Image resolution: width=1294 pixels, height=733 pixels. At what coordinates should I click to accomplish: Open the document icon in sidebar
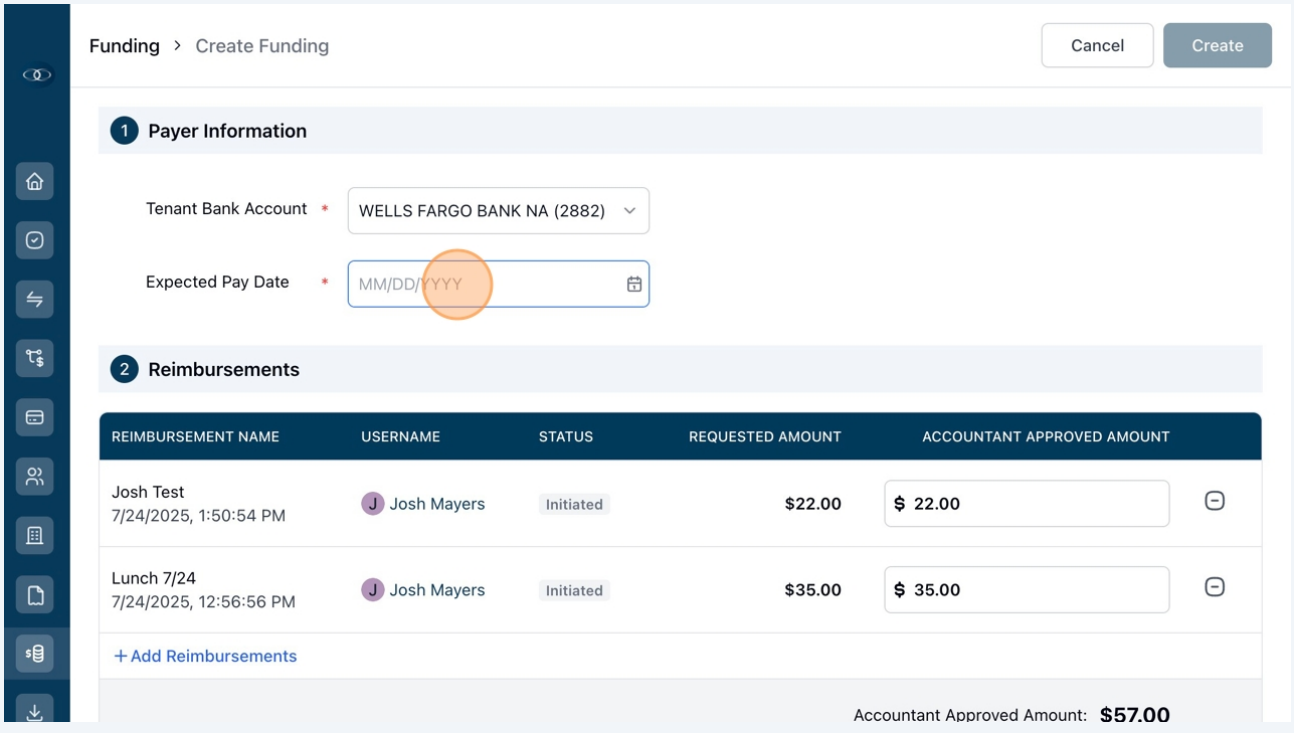(35, 596)
